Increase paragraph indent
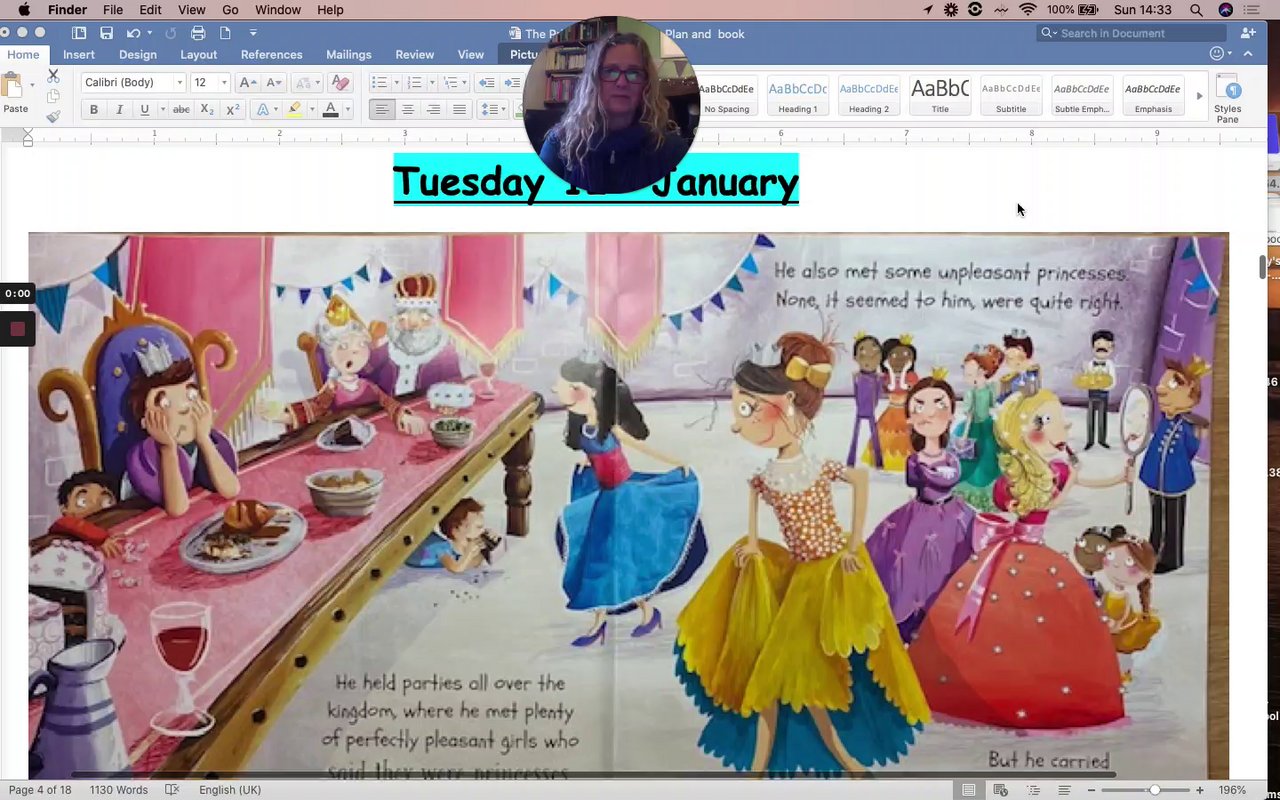 tap(512, 83)
